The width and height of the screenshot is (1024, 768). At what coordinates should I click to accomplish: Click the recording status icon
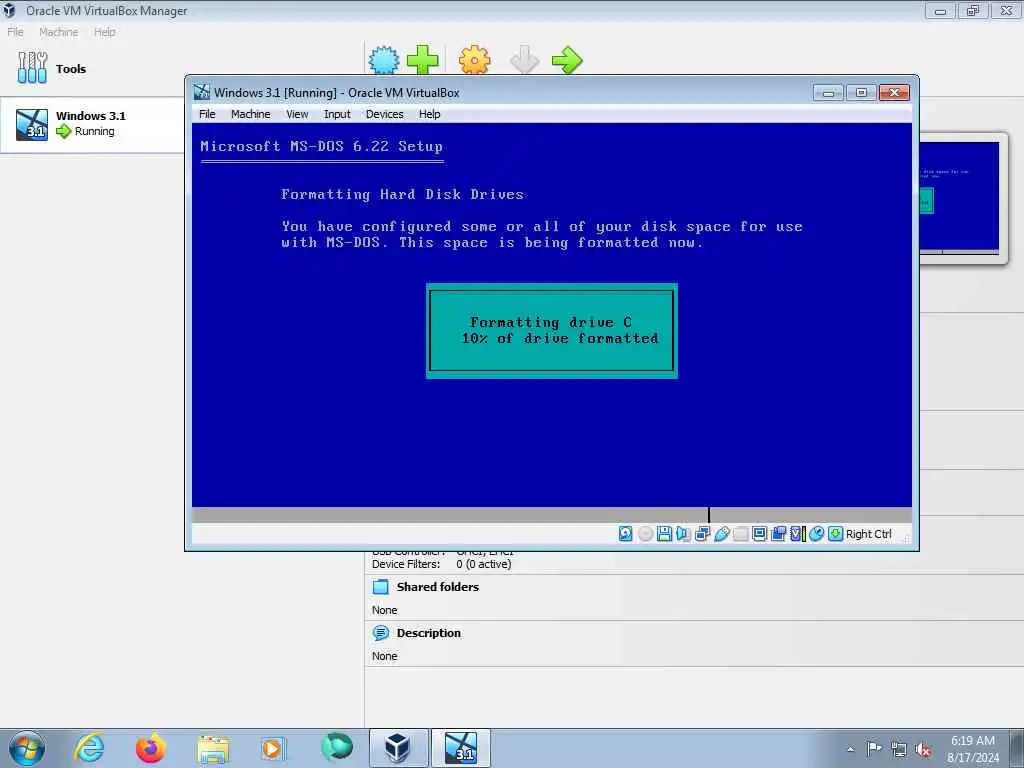pos(778,534)
